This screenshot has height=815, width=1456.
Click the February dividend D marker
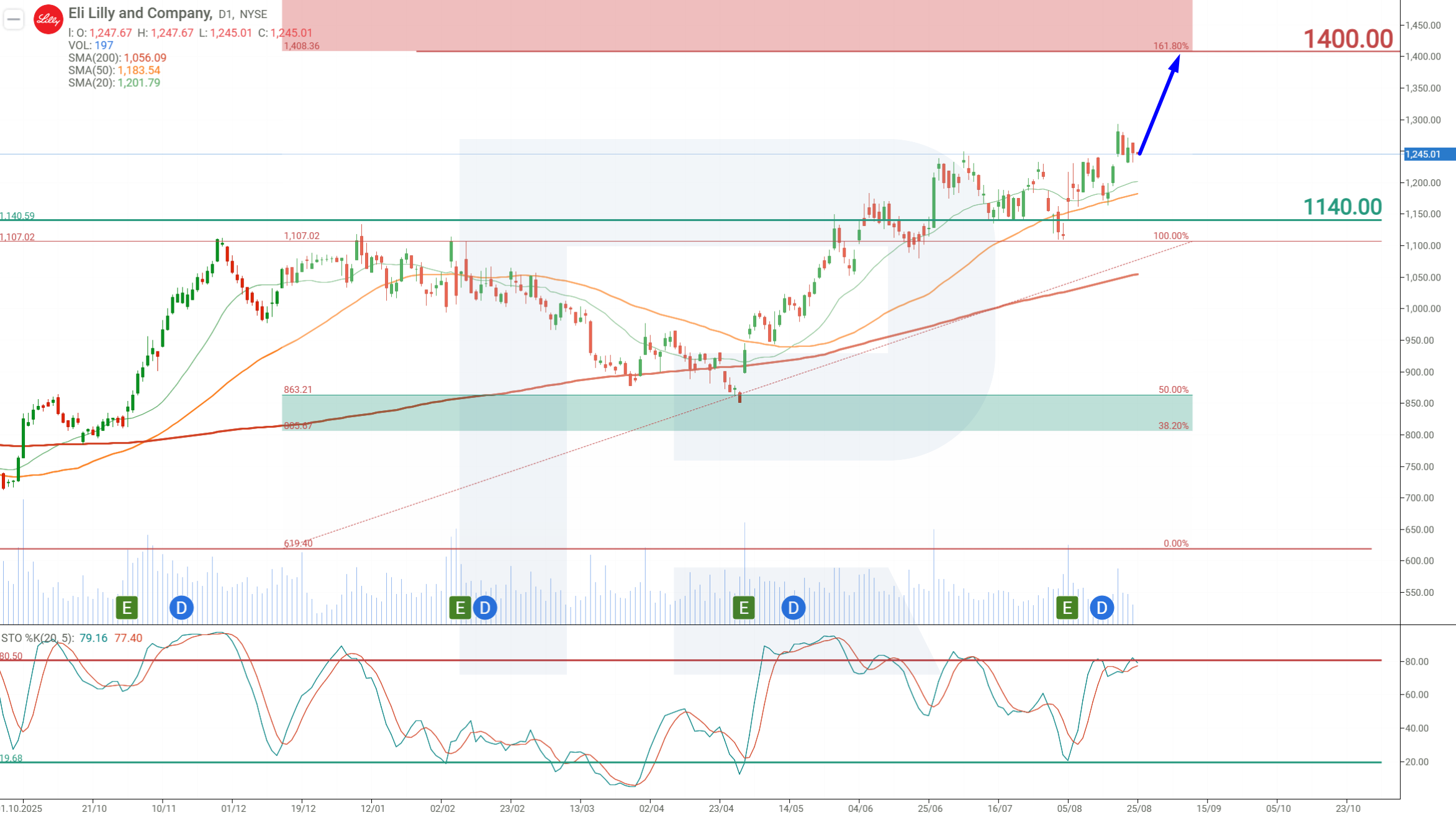click(x=485, y=608)
